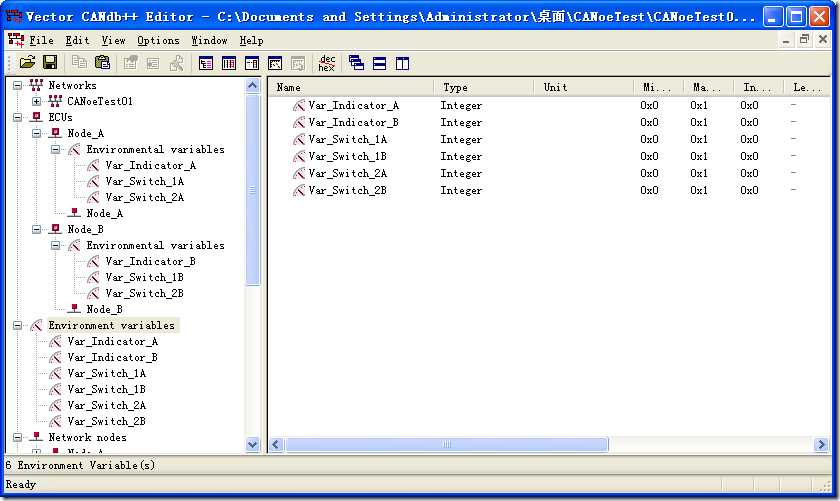
Task: Expand the CANoeTest01 network node
Action: click(36, 101)
